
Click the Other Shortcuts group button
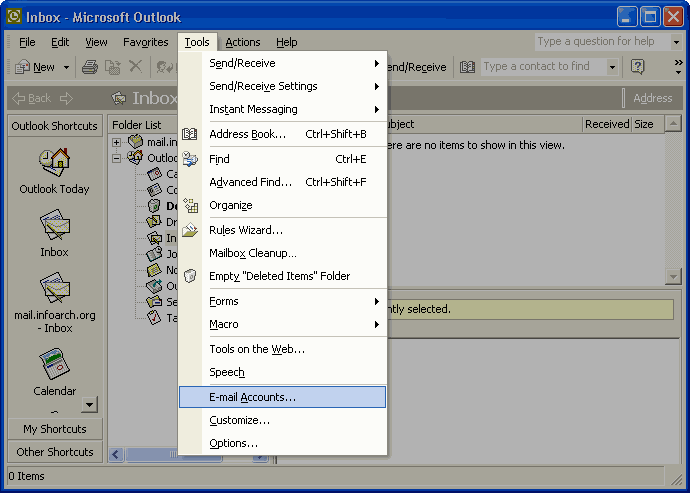tap(55, 452)
